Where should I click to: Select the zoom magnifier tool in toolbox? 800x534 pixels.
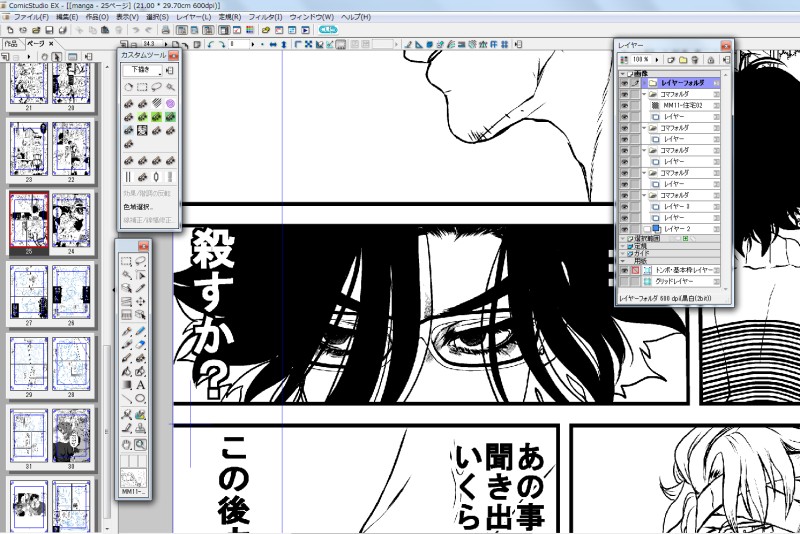[140, 445]
